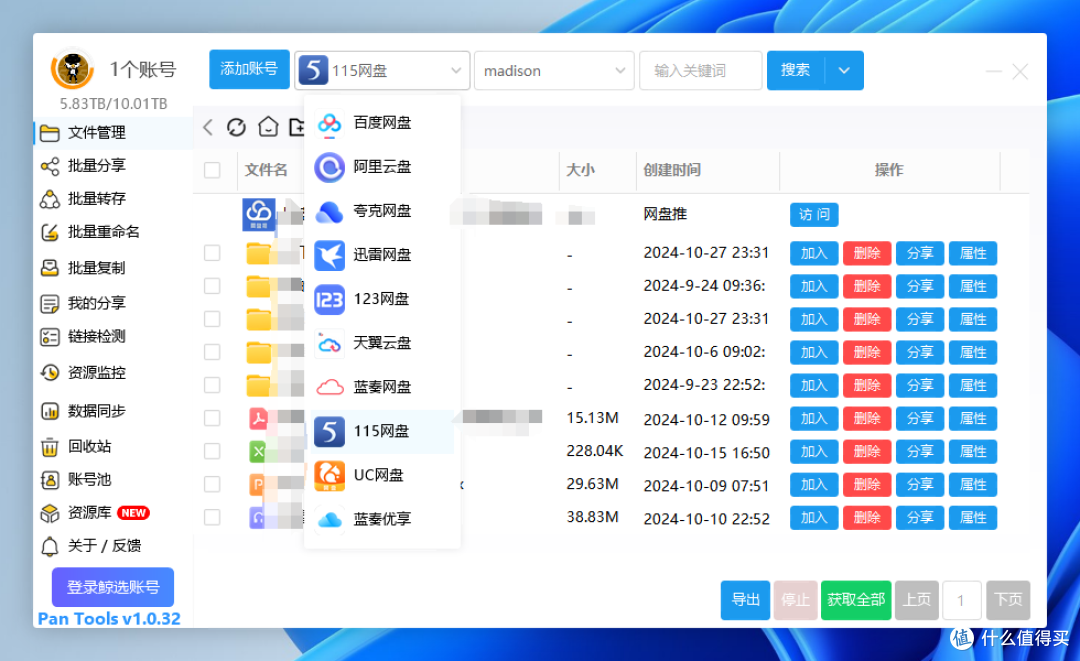Click the 关于 / 反馈 bell icon

pos(50,546)
